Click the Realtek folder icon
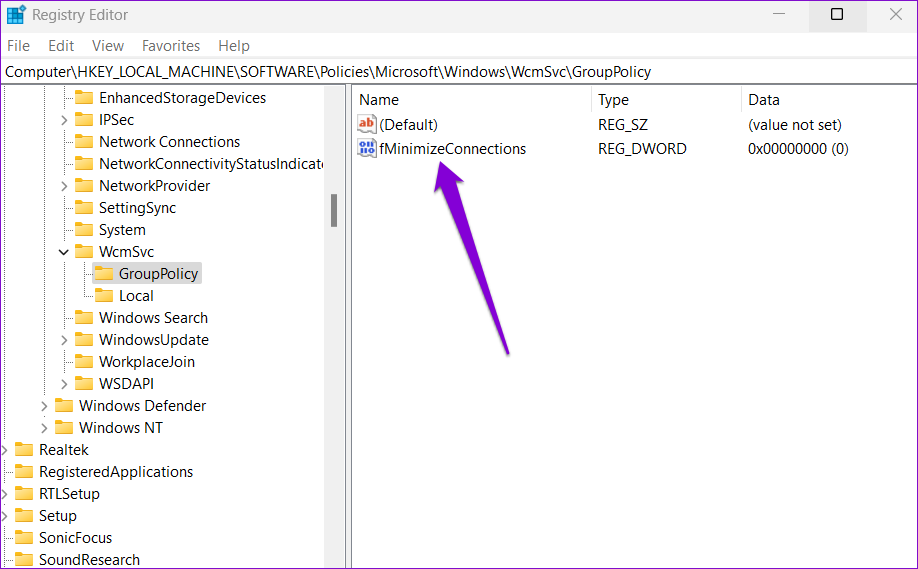 [x=24, y=450]
